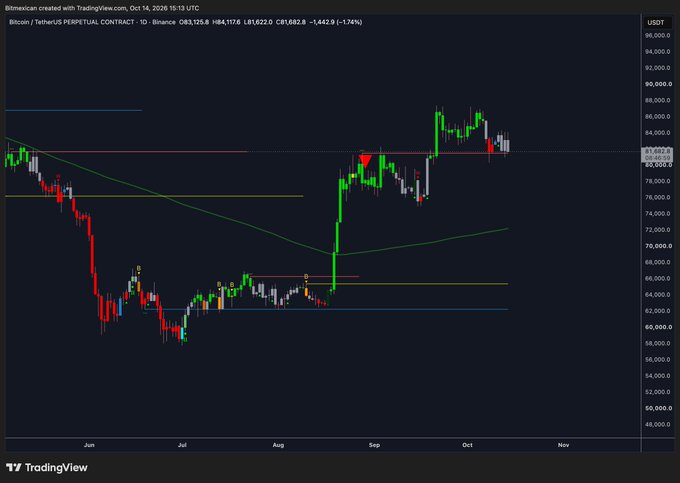Click the 94,000.0 price axis label

657,52
